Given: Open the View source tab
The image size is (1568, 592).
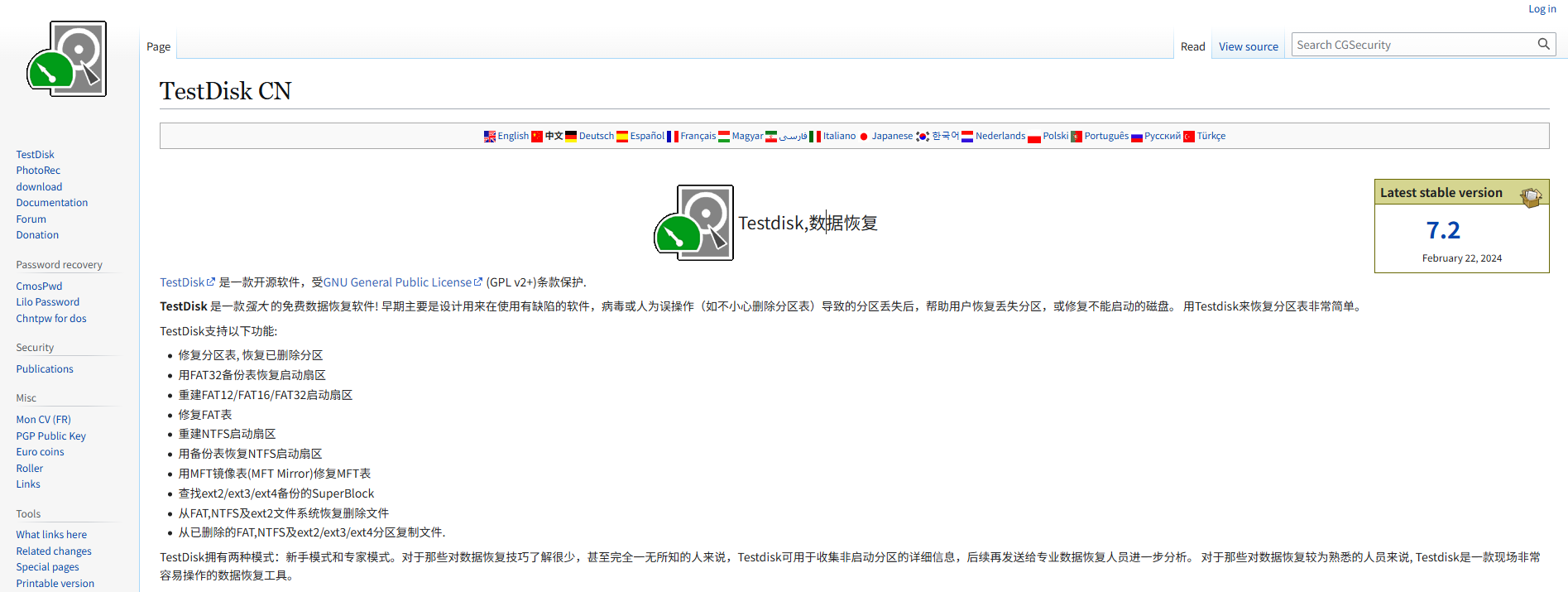Looking at the screenshot, I should pyautogui.click(x=1249, y=46).
